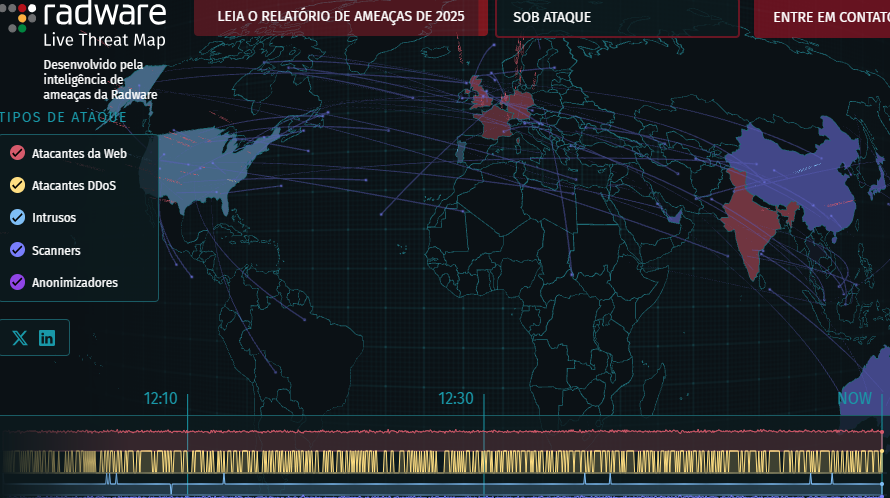Toggle the Scanners checkbox
The image size is (890, 498).
pos(18,250)
